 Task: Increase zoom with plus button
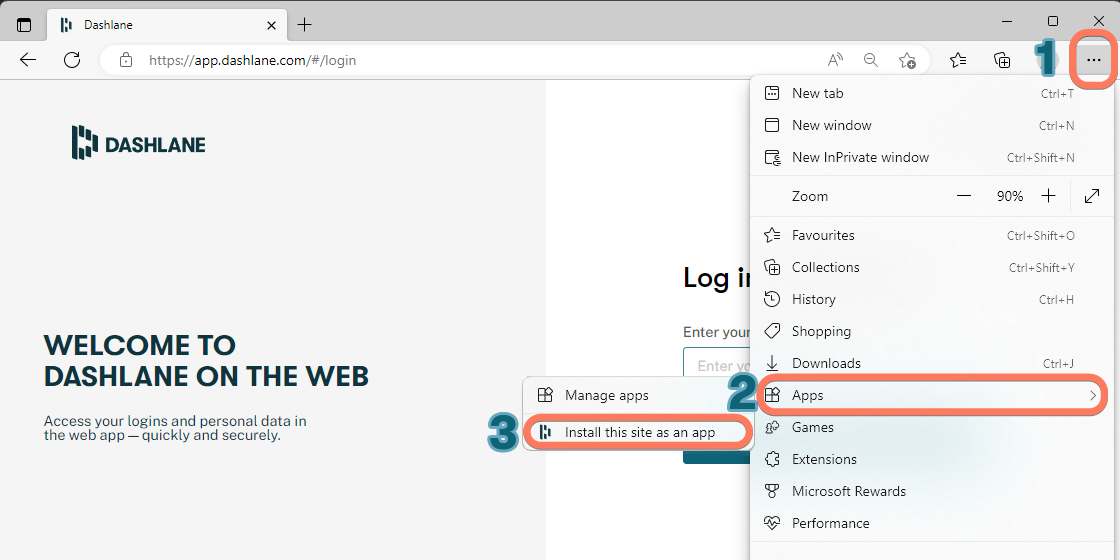pos(1049,196)
